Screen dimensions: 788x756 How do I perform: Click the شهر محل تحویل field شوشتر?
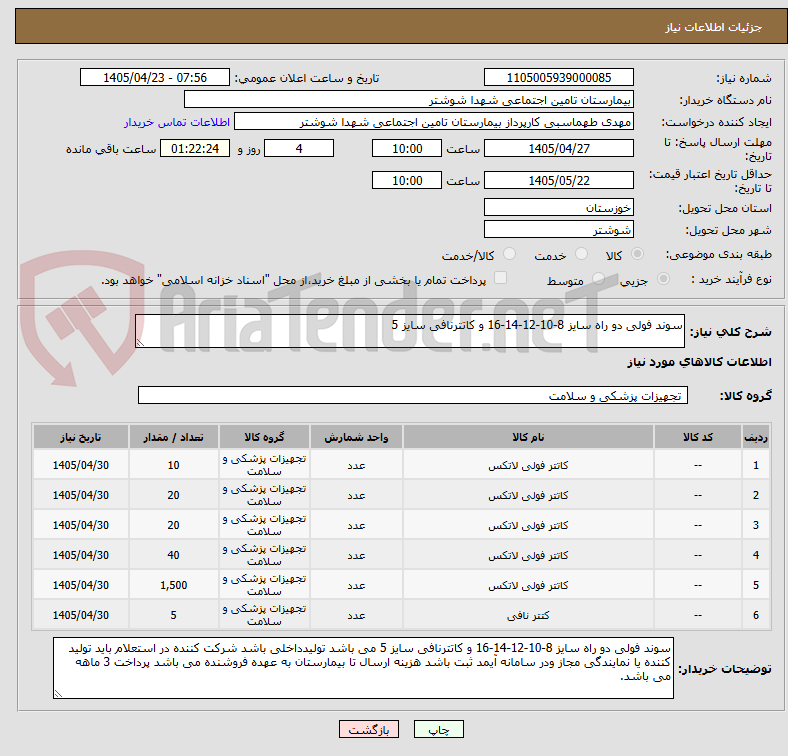click(558, 229)
